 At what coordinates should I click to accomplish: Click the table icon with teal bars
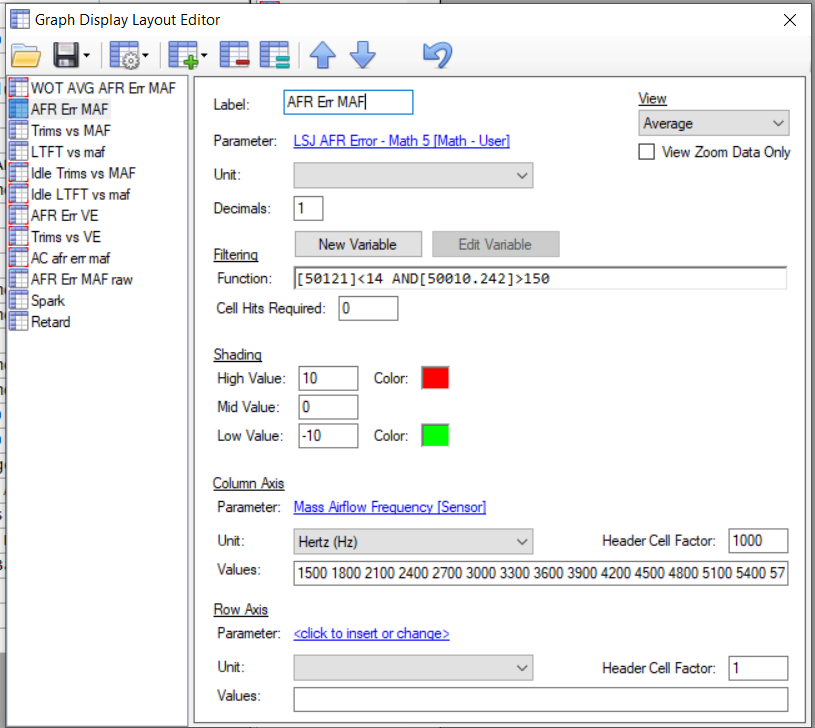coord(274,55)
